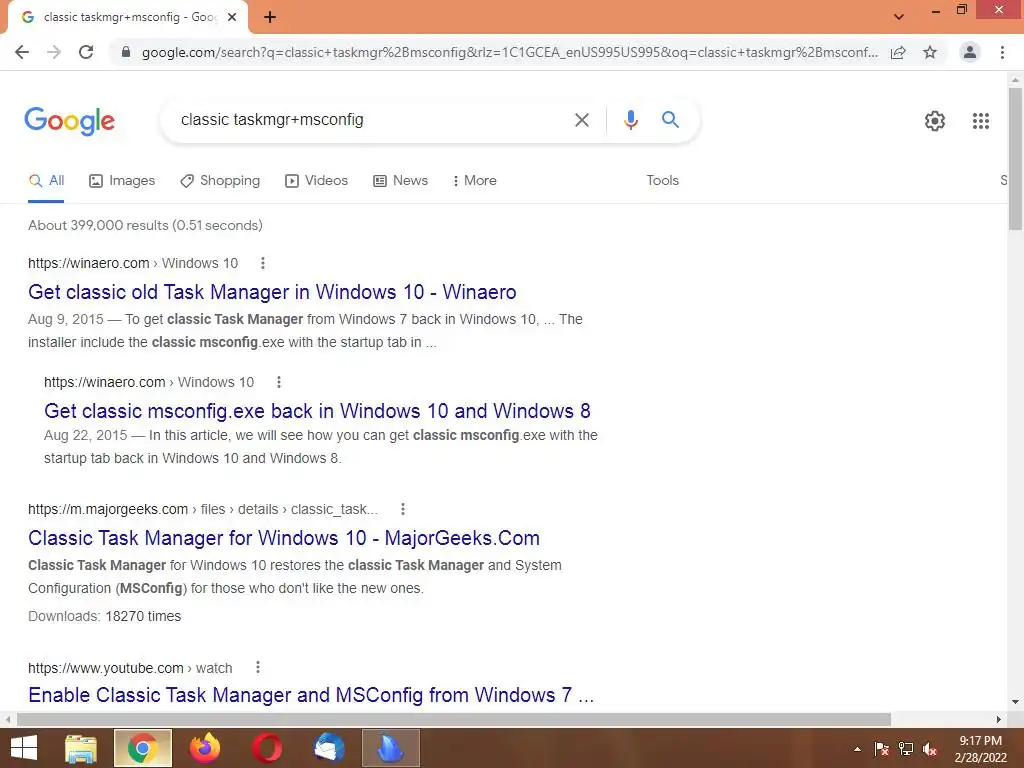Click the scroll-down arrow
1024x768 pixels.
1015,702
